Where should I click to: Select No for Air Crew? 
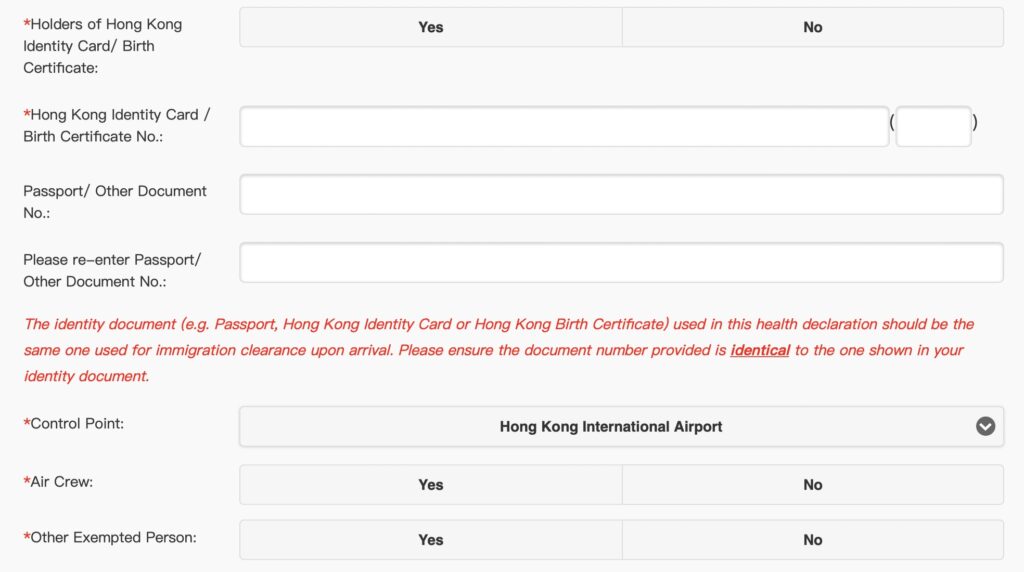point(812,484)
